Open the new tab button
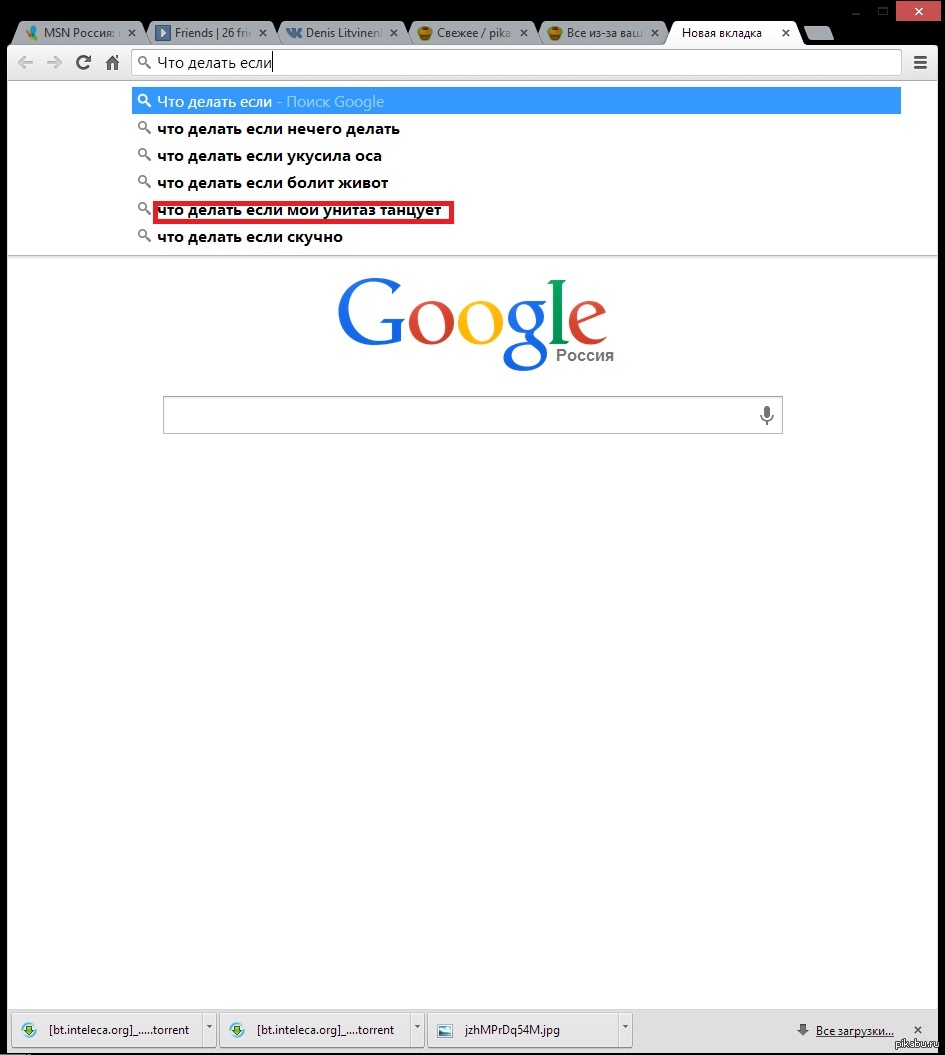 pos(819,33)
